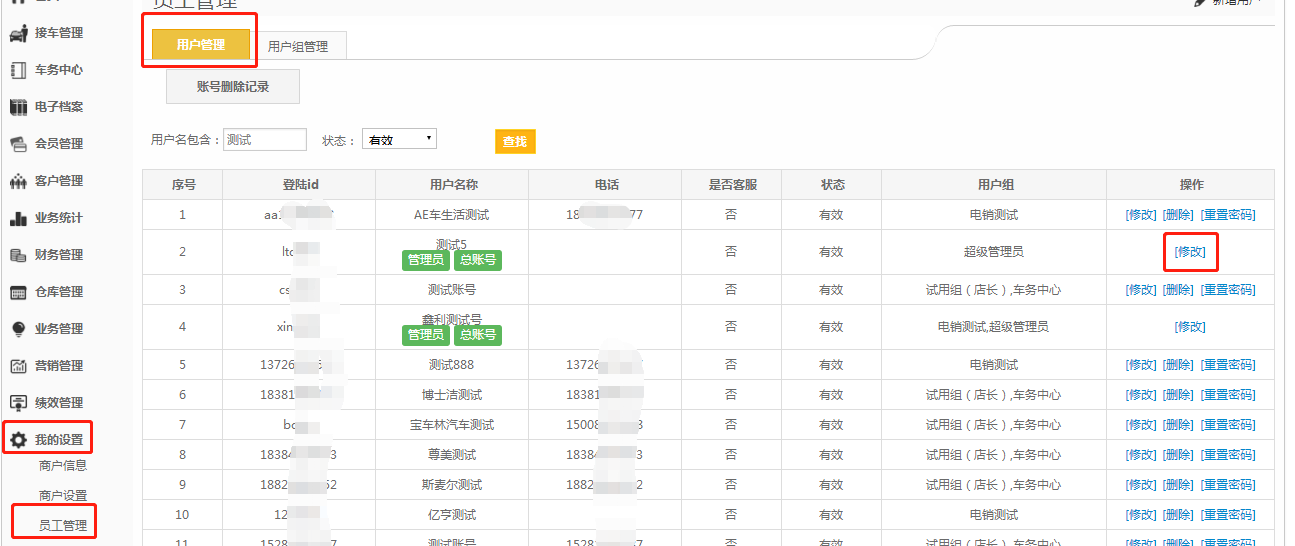Click the 客户管理 people icon
The height and width of the screenshot is (546, 1295).
point(18,181)
